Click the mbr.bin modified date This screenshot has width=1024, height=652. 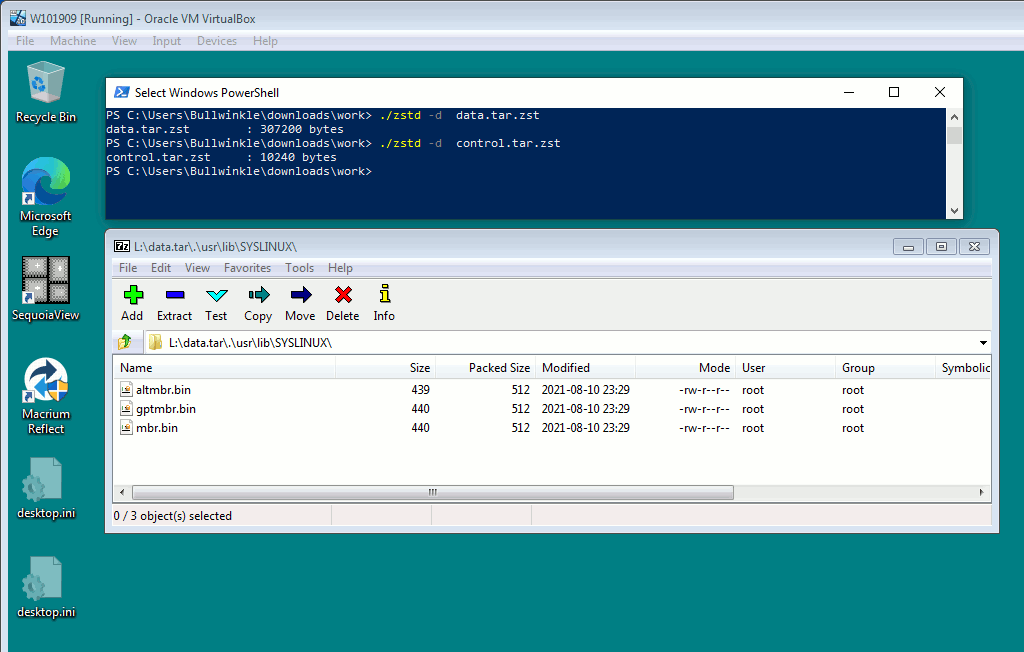pyautogui.click(x=586, y=427)
